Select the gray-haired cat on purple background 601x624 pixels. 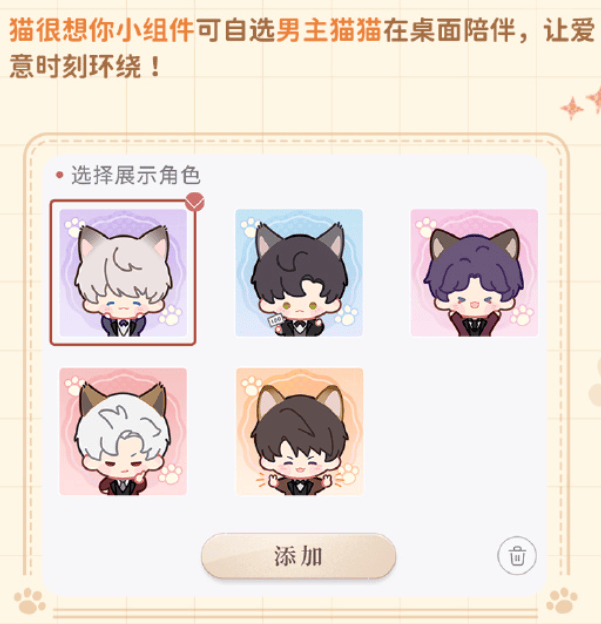(x=123, y=273)
